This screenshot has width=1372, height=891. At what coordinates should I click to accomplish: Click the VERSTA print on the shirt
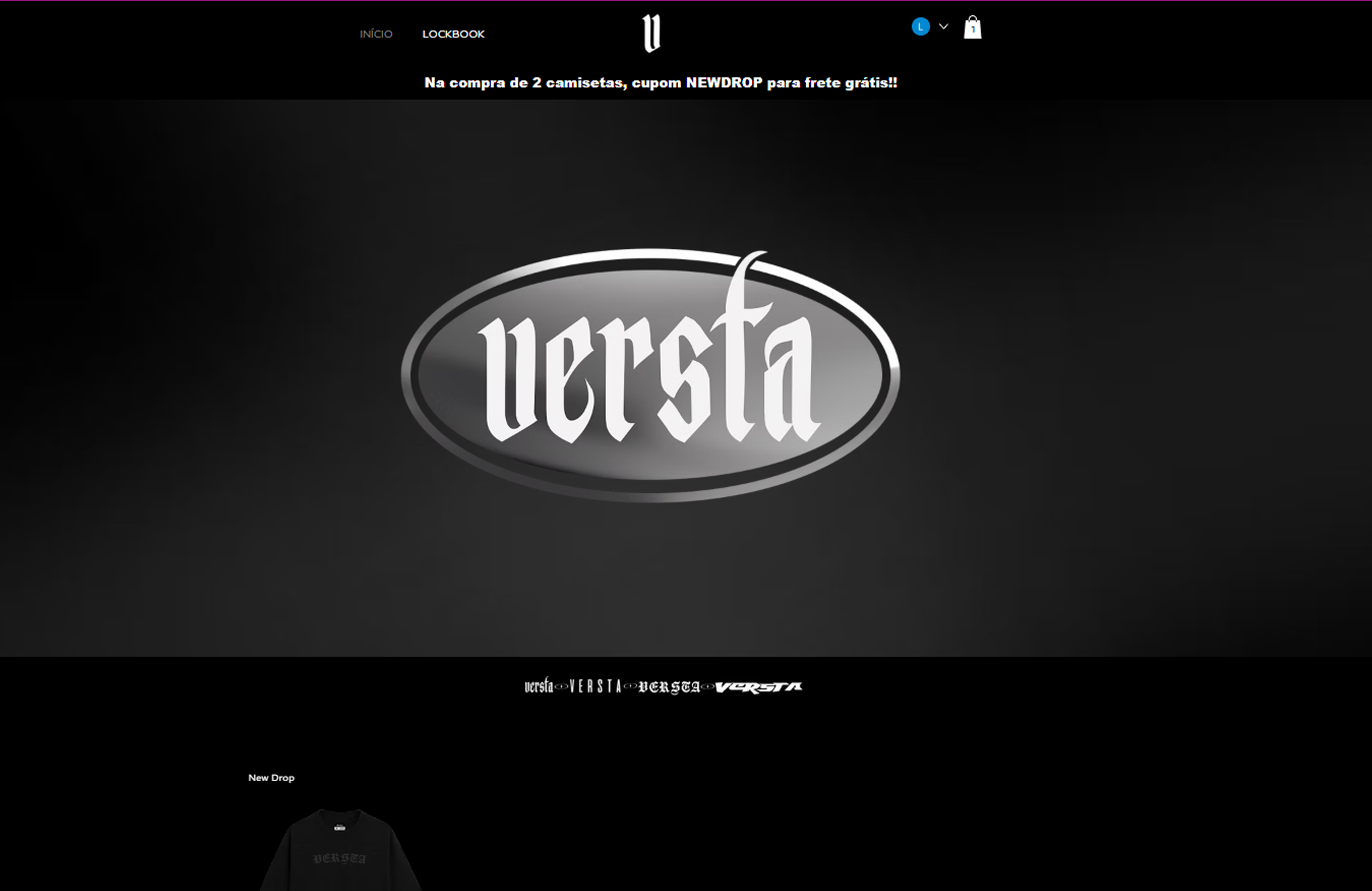coord(339,859)
